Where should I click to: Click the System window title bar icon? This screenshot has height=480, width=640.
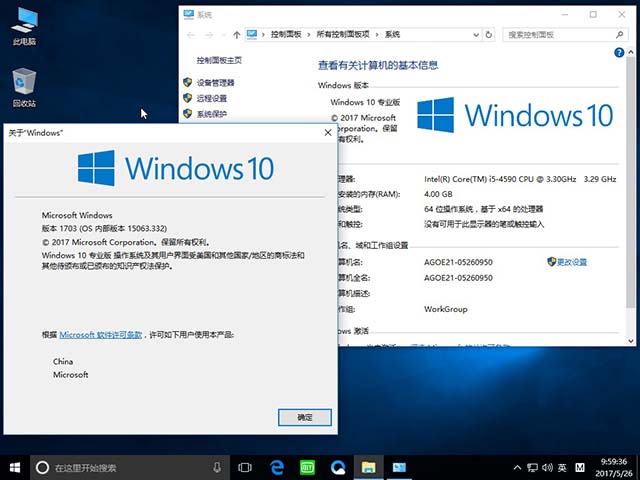pyautogui.click(x=189, y=15)
